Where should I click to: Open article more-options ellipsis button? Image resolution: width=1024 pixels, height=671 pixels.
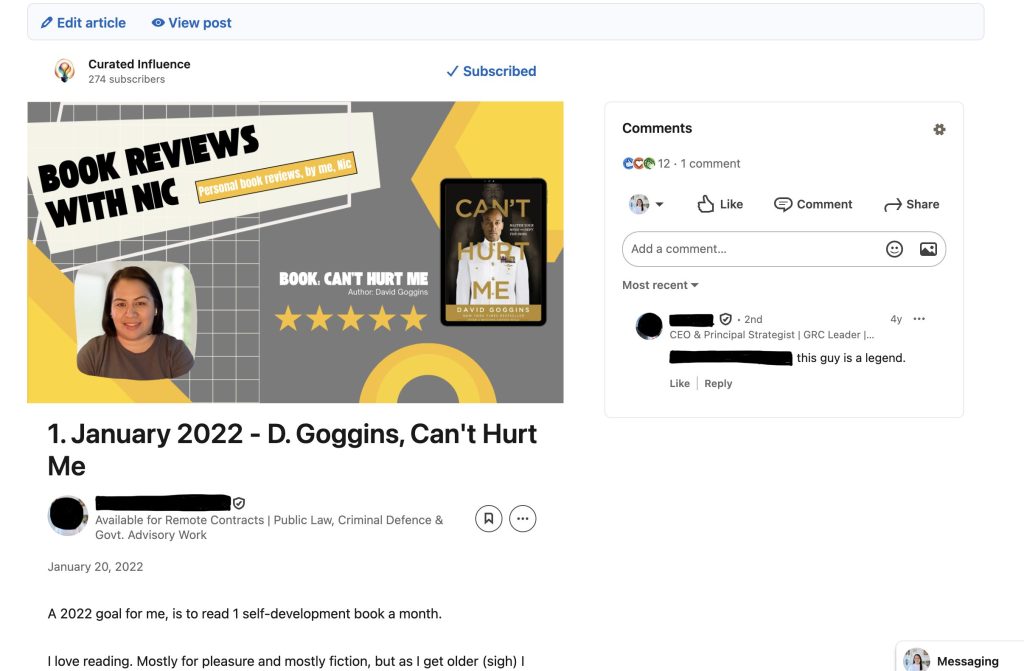522,519
